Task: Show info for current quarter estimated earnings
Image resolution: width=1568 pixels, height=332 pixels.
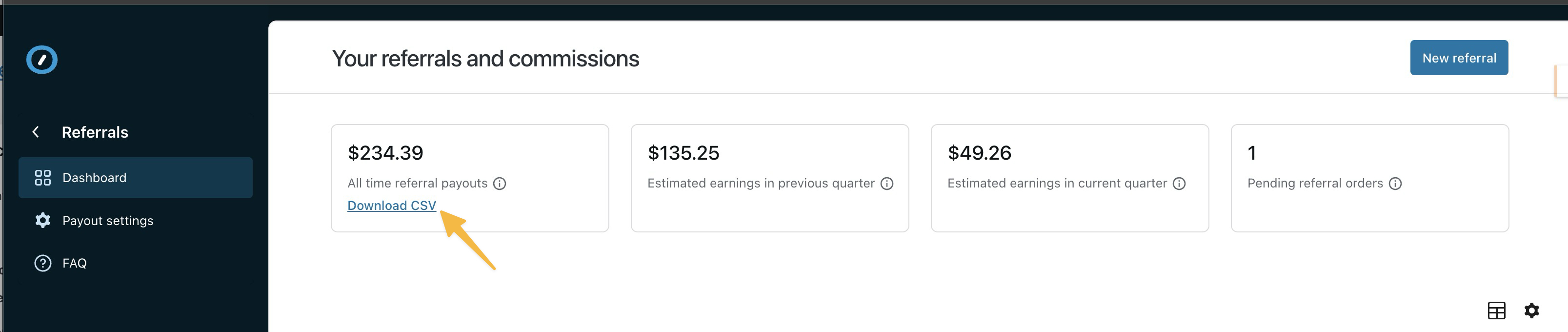Action: click(1179, 184)
